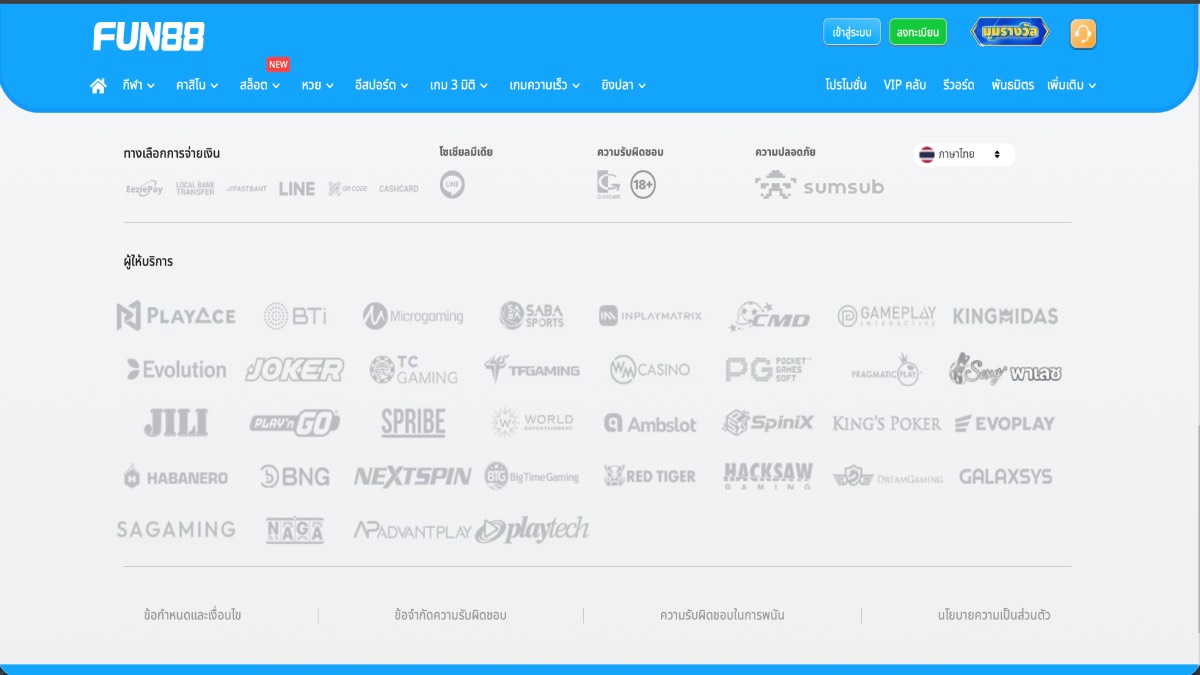This screenshot has height=675, width=1200.
Task: Open the ภาษาไทย language selector
Action: pyautogui.click(x=964, y=155)
